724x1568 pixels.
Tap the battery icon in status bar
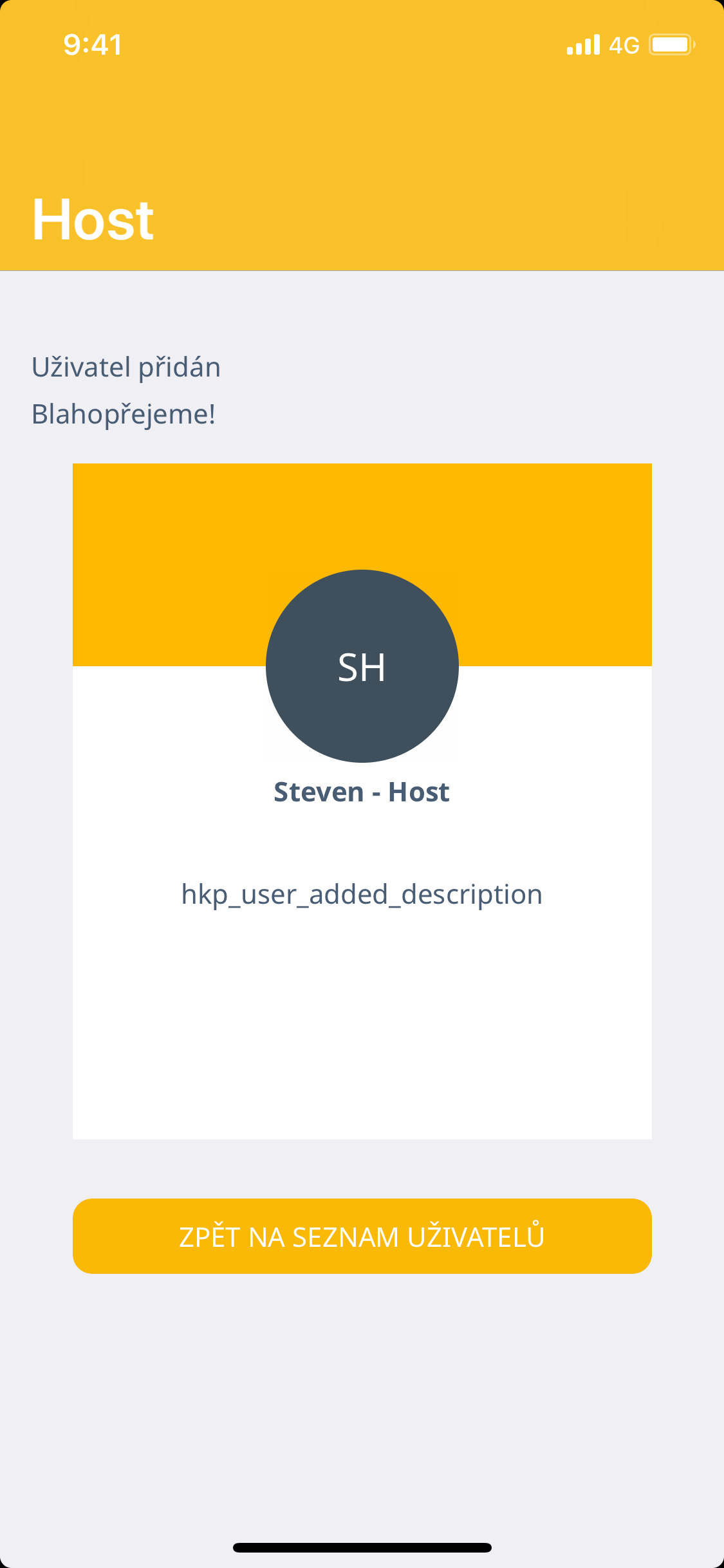pos(671,44)
